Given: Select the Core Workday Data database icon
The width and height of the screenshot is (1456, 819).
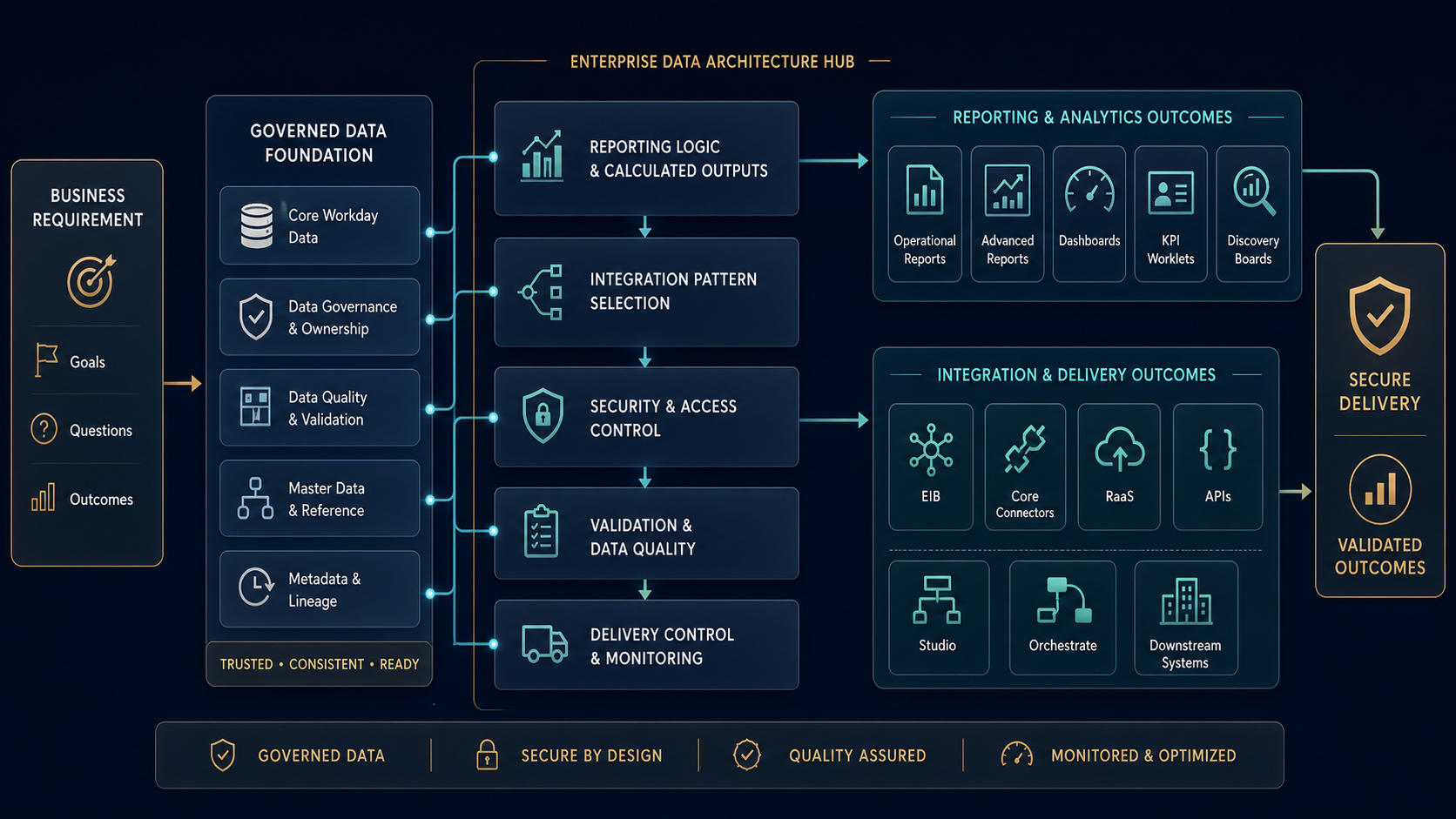Looking at the screenshot, I should click(x=257, y=225).
